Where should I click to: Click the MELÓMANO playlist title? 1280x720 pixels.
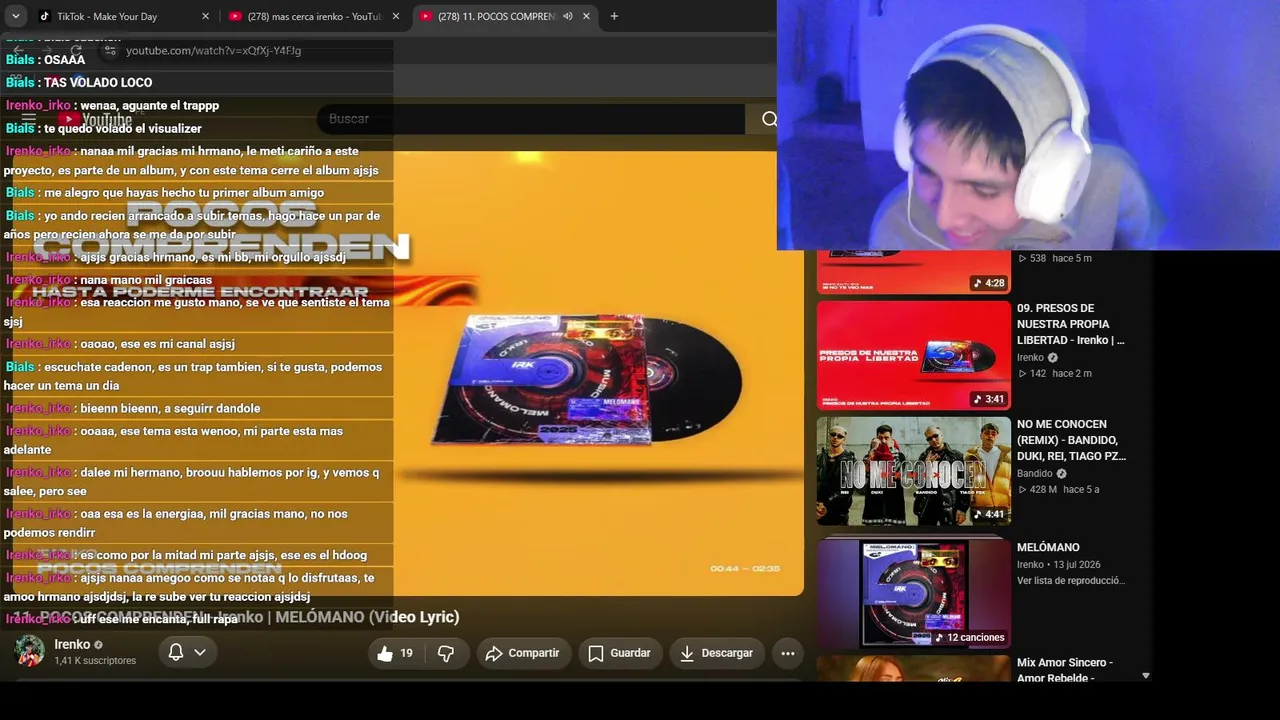(1048, 547)
